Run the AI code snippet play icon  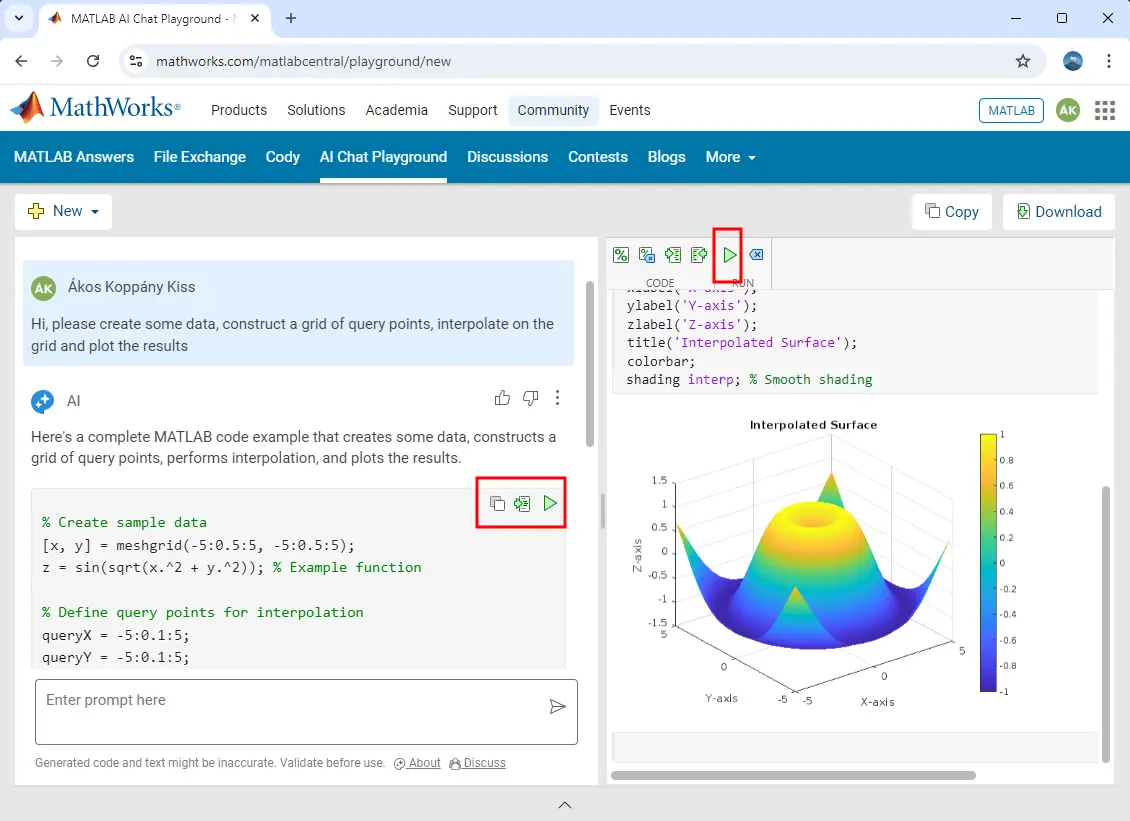pos(550,503)
